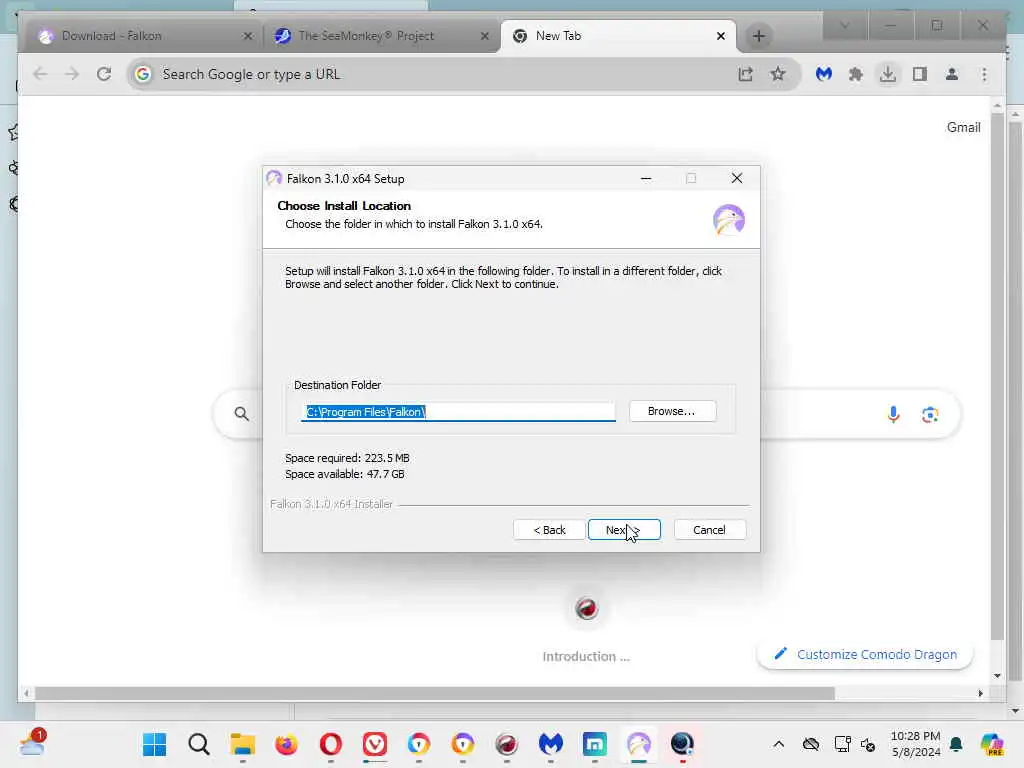Click the browser back arrow

(40, 74)
